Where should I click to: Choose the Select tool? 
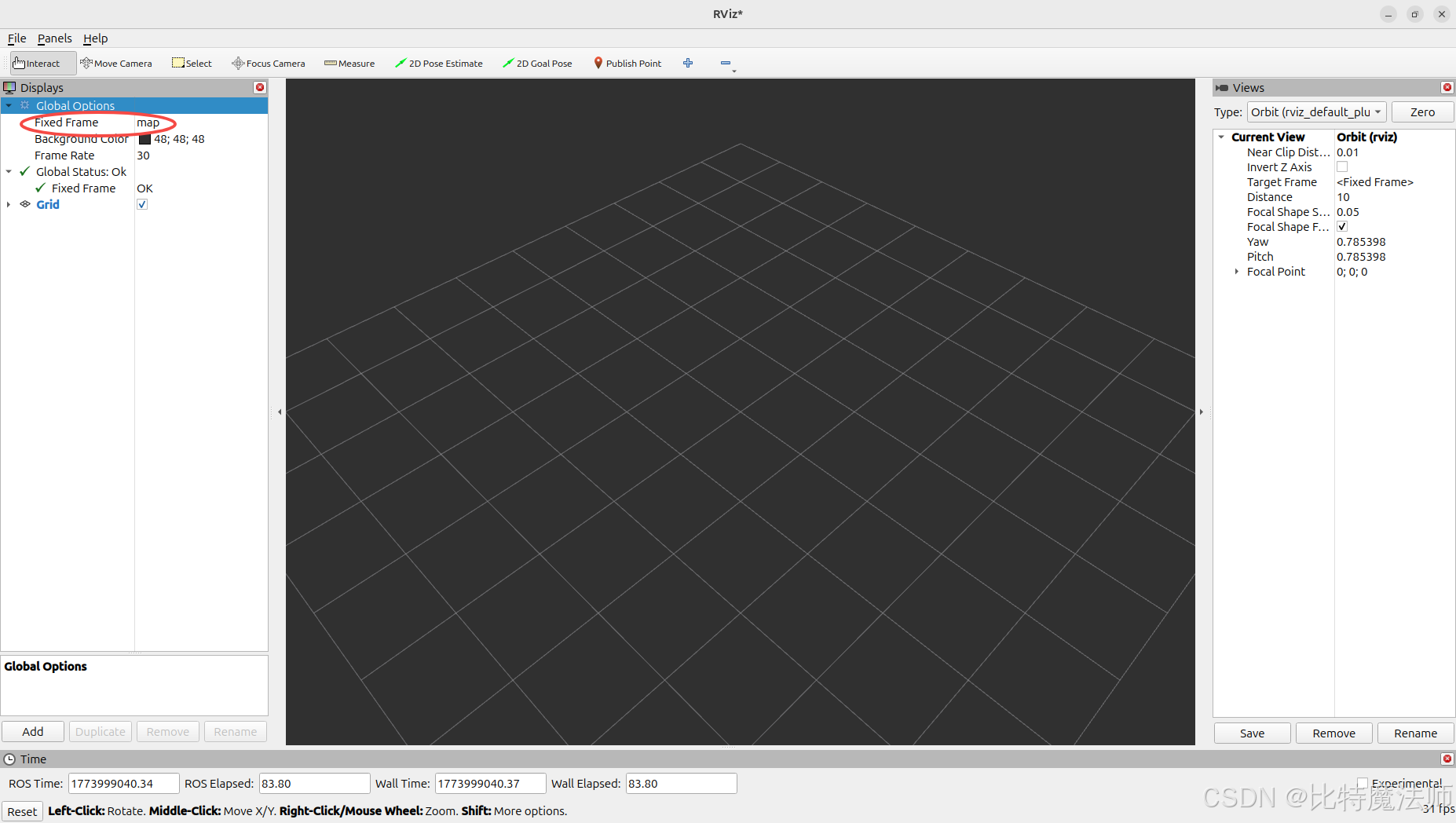coord(192,64)
